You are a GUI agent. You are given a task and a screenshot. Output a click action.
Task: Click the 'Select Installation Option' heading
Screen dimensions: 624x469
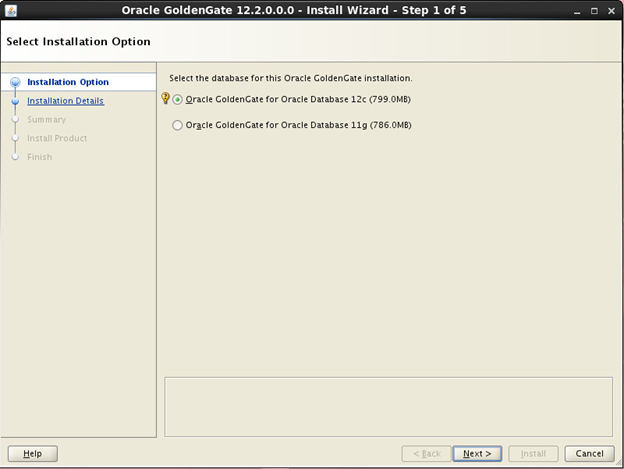tap(78, 41)
